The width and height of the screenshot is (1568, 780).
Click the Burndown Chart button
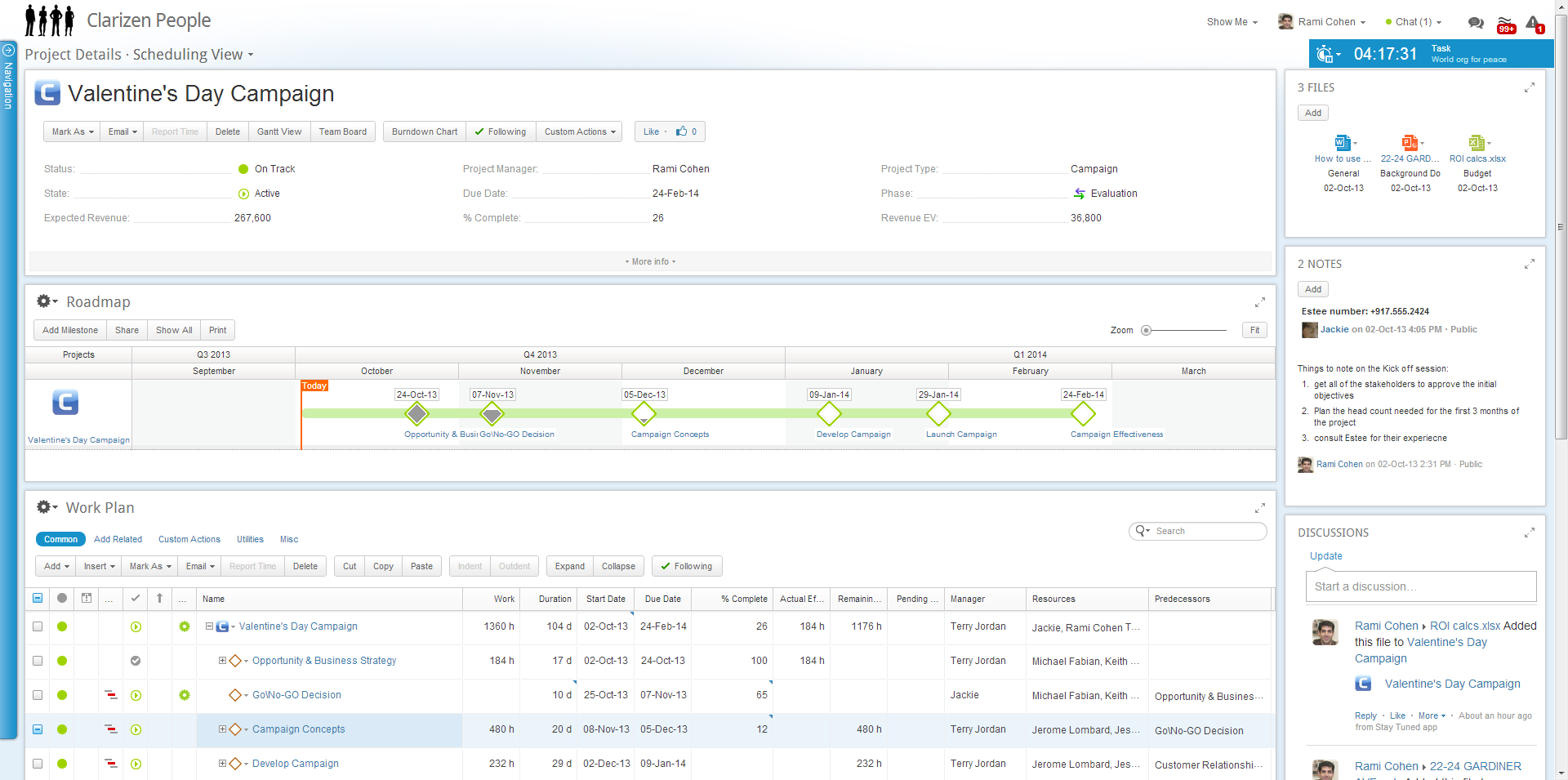point(424,131)
